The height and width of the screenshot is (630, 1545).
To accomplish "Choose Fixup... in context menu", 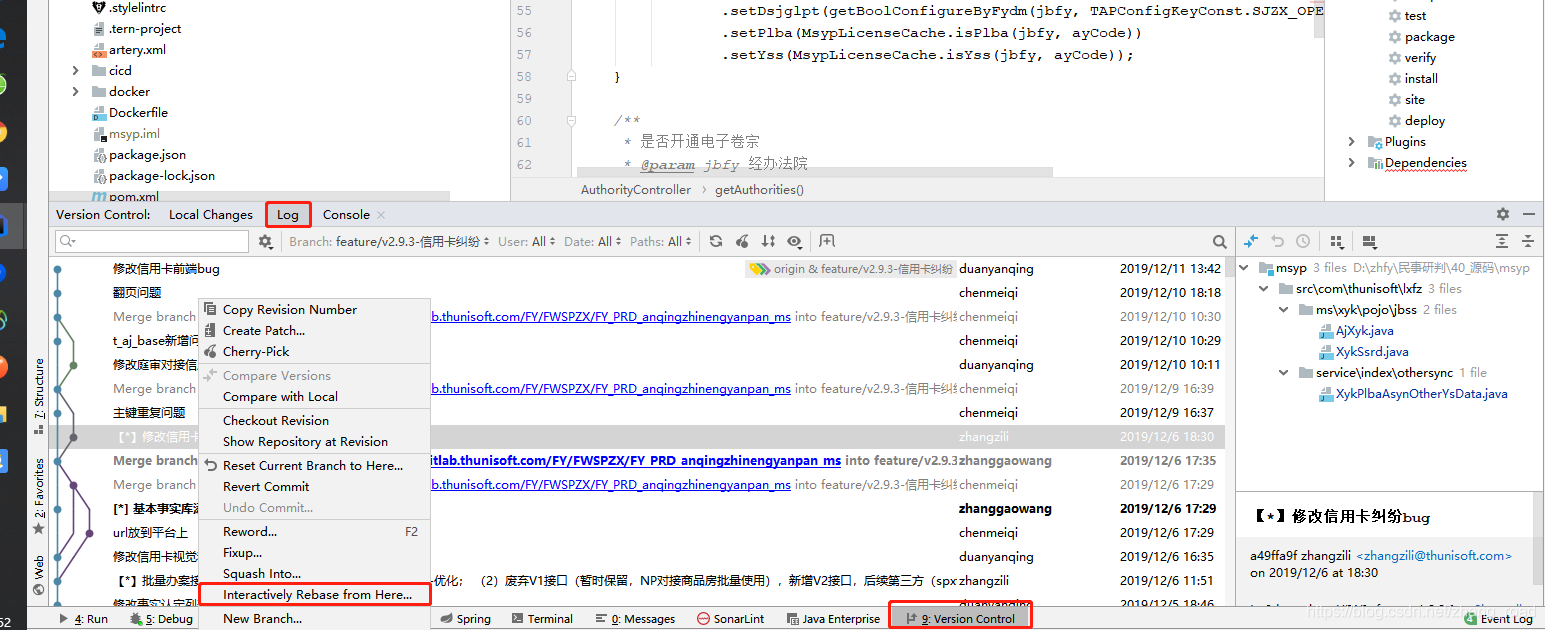I will (x=315, y=552).
